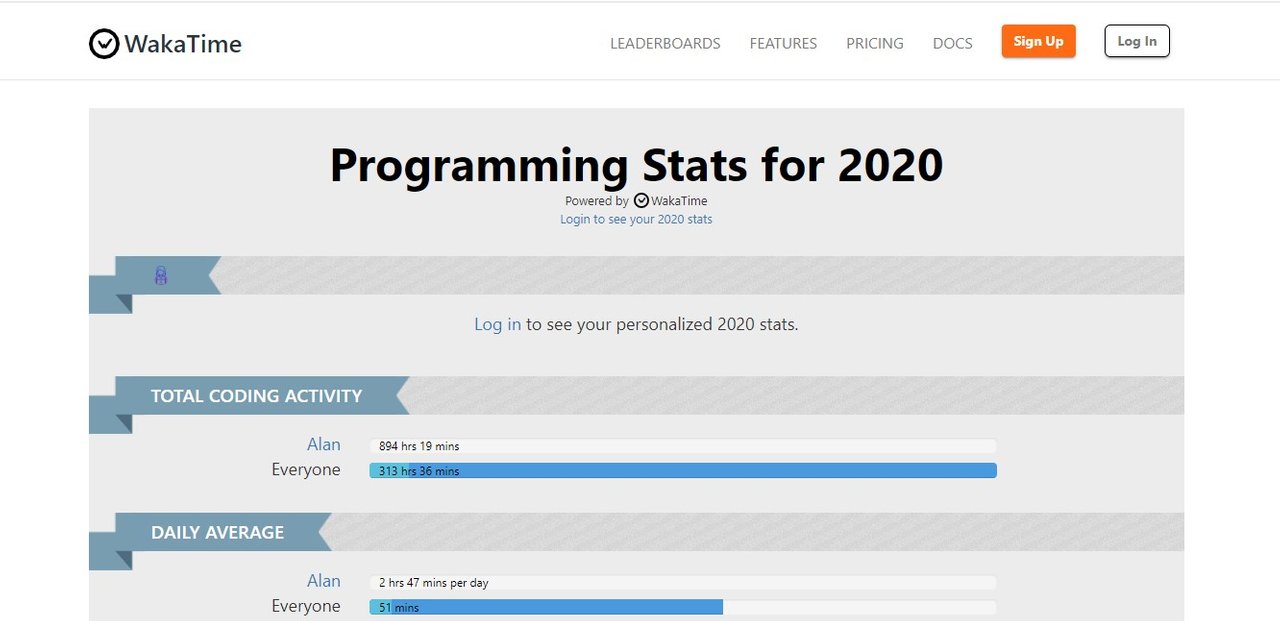1280x621 pixels.
Task: Click the 'TOTAL CODING ACTIVITY' section header
Action: click(257, 396)
